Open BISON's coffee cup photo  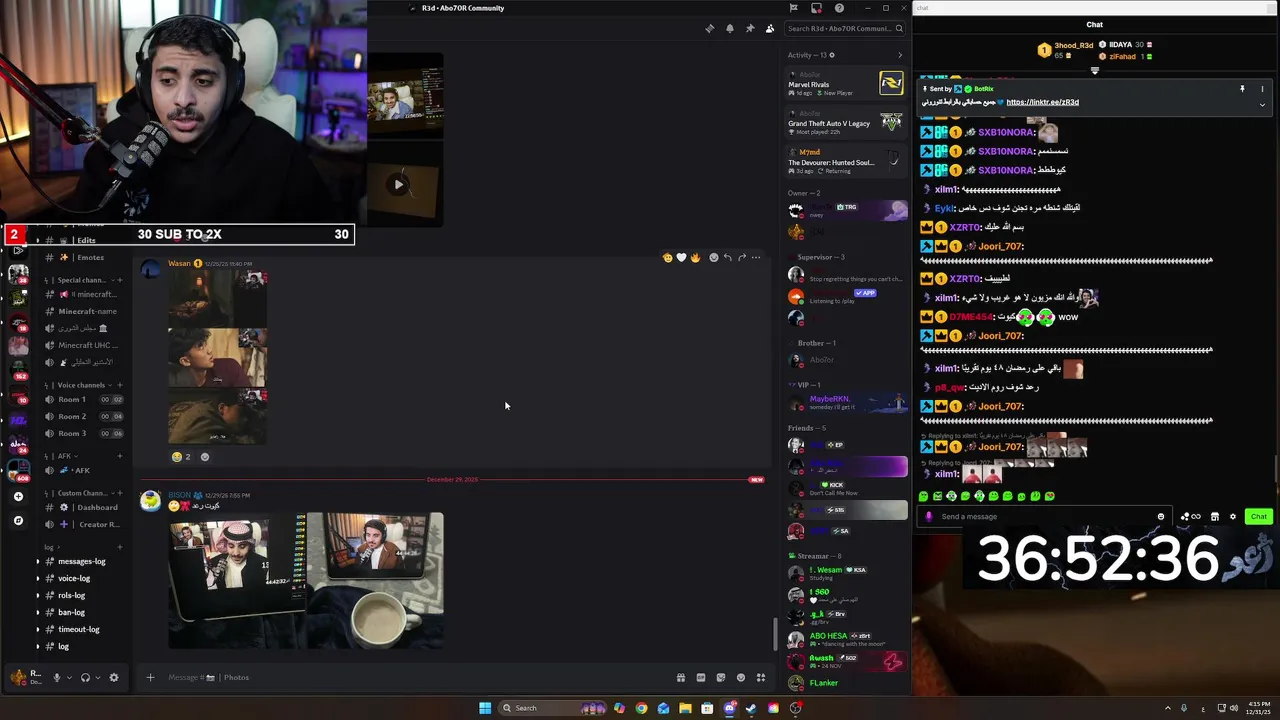point(375,581)
